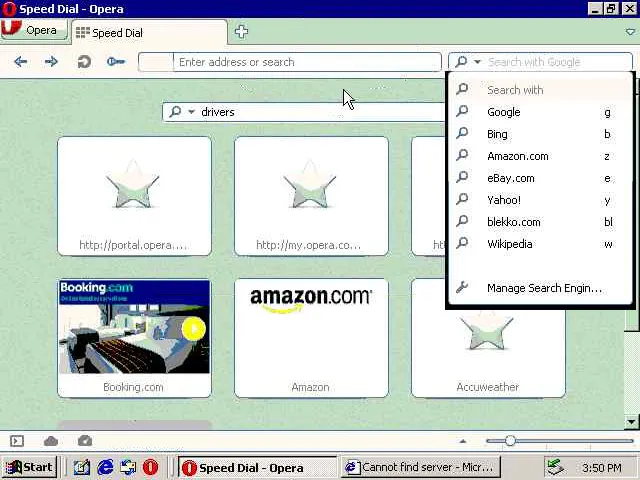
Task: Choose Yahoo! from search engine list
Action: tap(540, 200)
